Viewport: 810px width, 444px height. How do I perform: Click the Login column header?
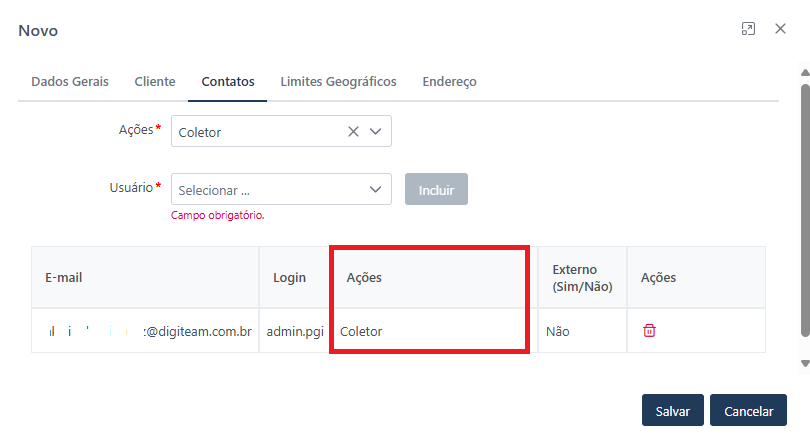289,278
